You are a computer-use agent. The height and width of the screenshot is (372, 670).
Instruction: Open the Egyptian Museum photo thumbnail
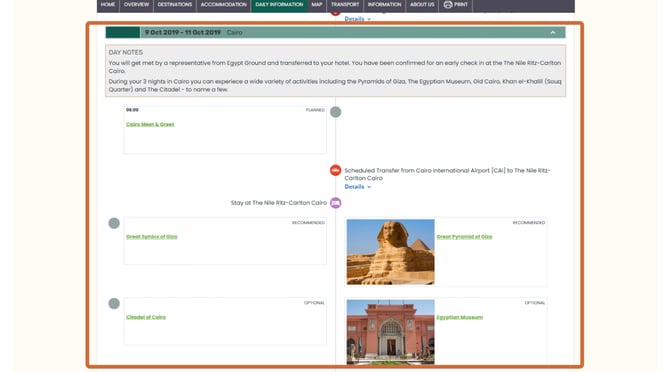(x=391, y=332)
